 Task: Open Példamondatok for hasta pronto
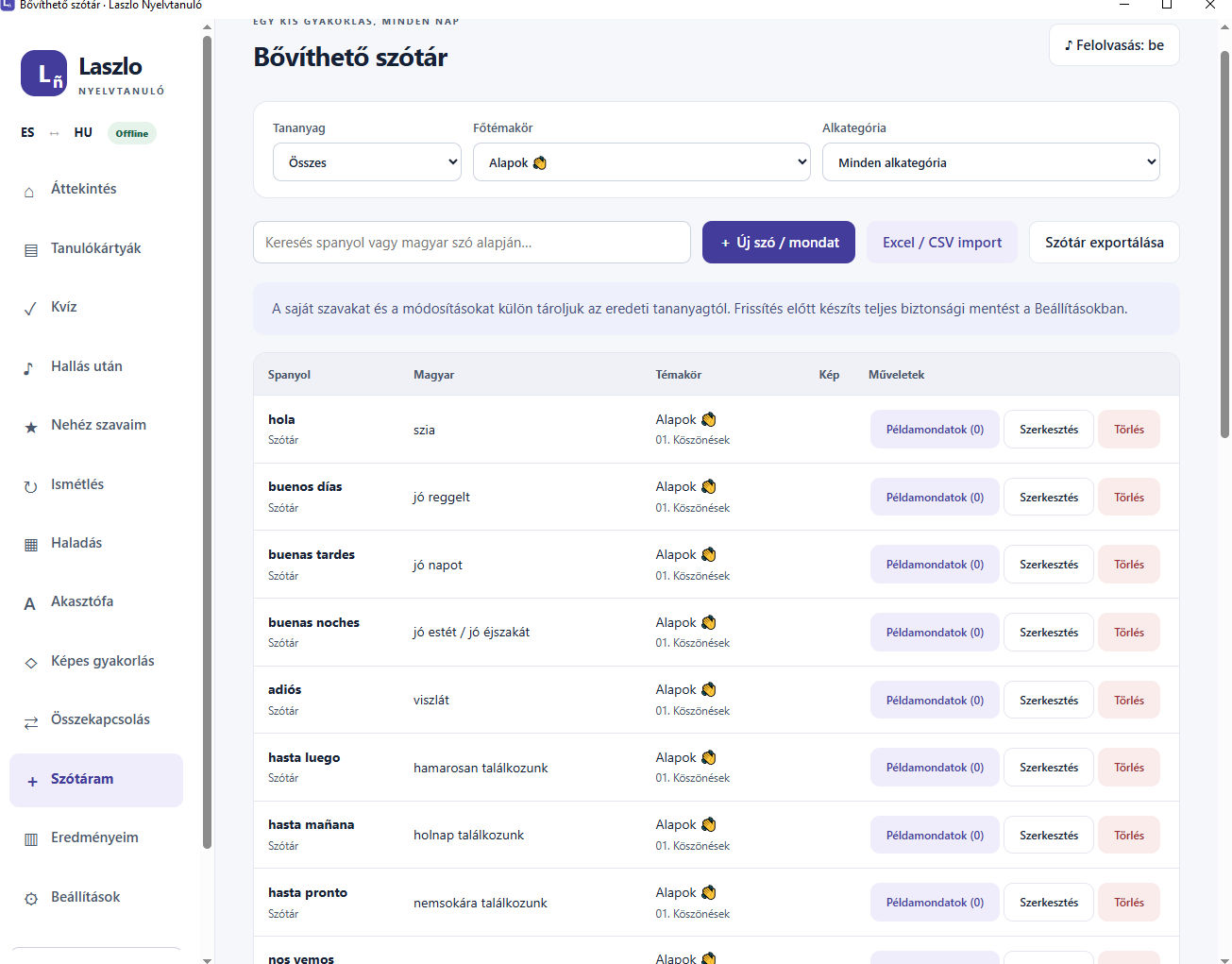point(935,903)
